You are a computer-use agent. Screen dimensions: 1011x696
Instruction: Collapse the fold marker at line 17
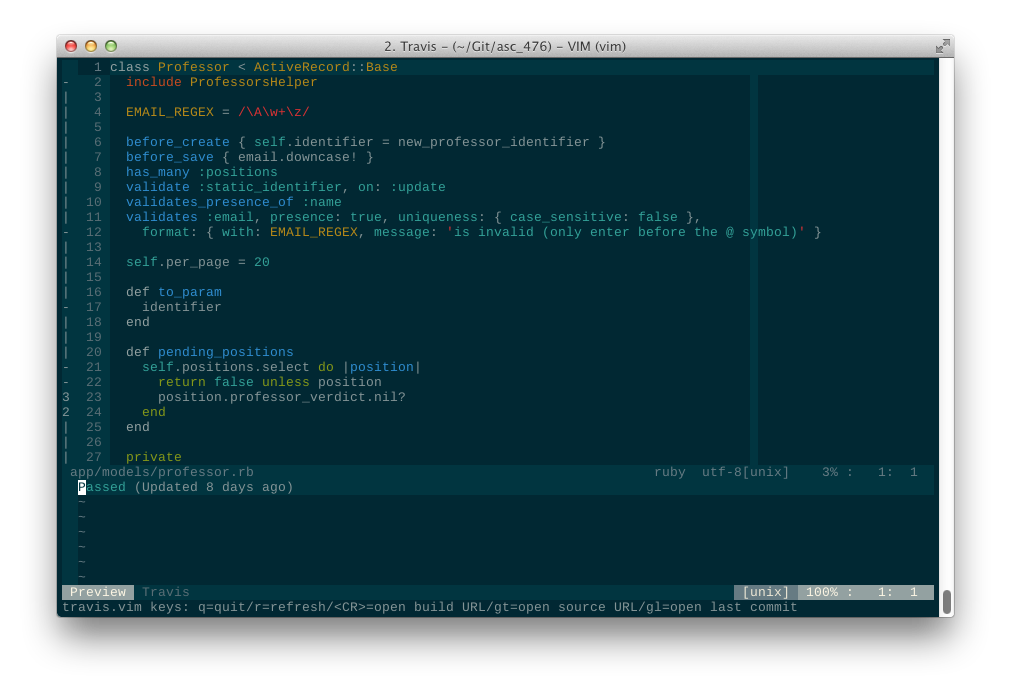[66, 307]
